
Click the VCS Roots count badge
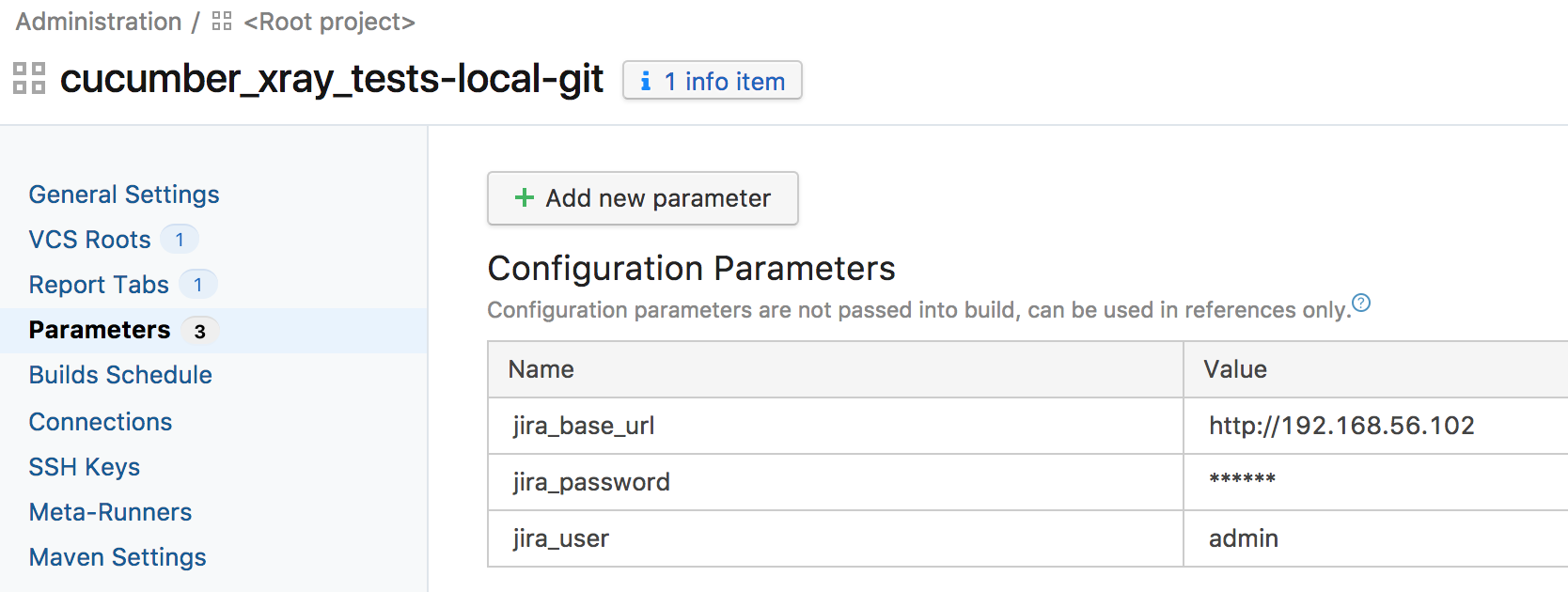[180, 240]
